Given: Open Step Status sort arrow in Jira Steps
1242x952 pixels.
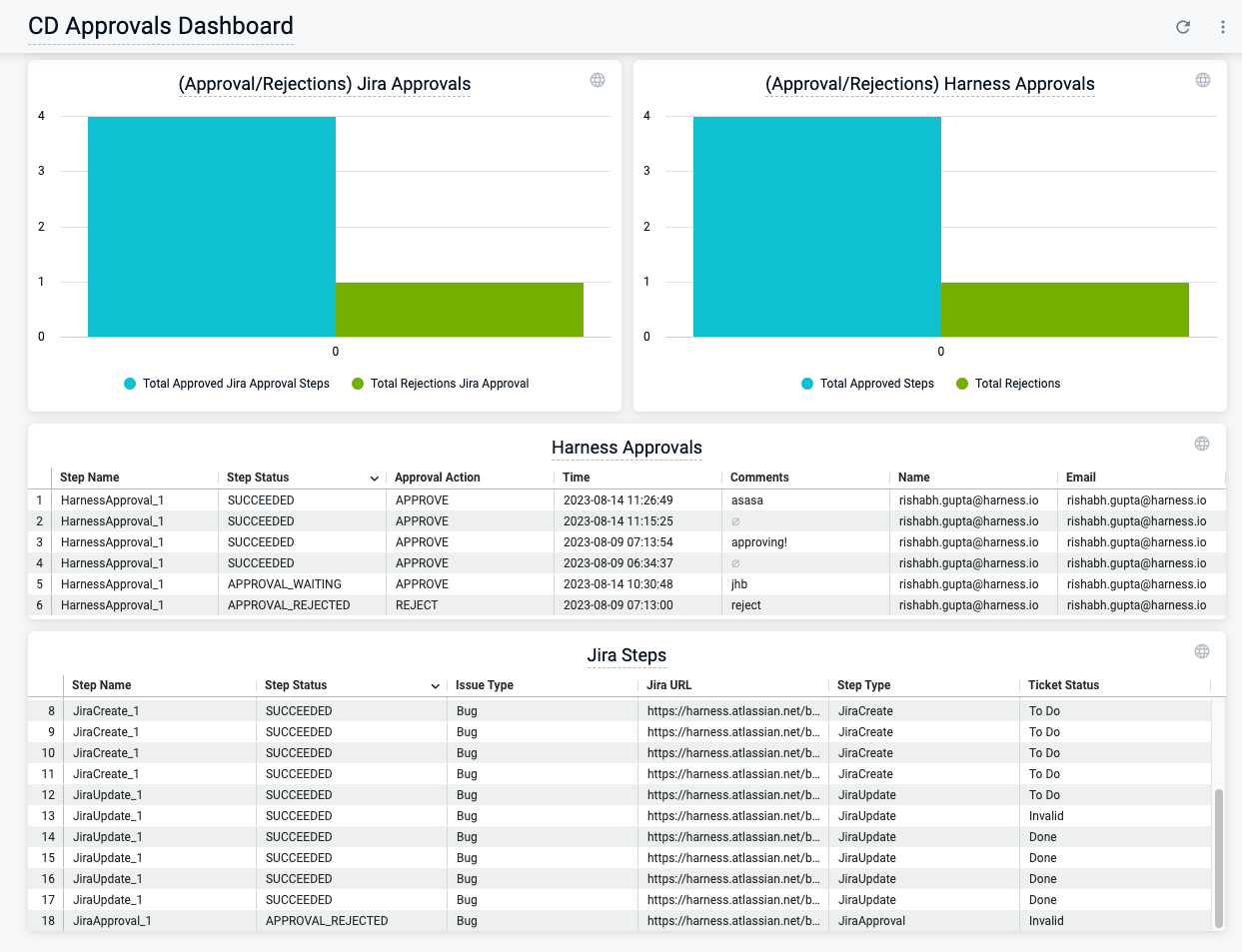Looking at the screenshot, I should click(x=436, y=686).
